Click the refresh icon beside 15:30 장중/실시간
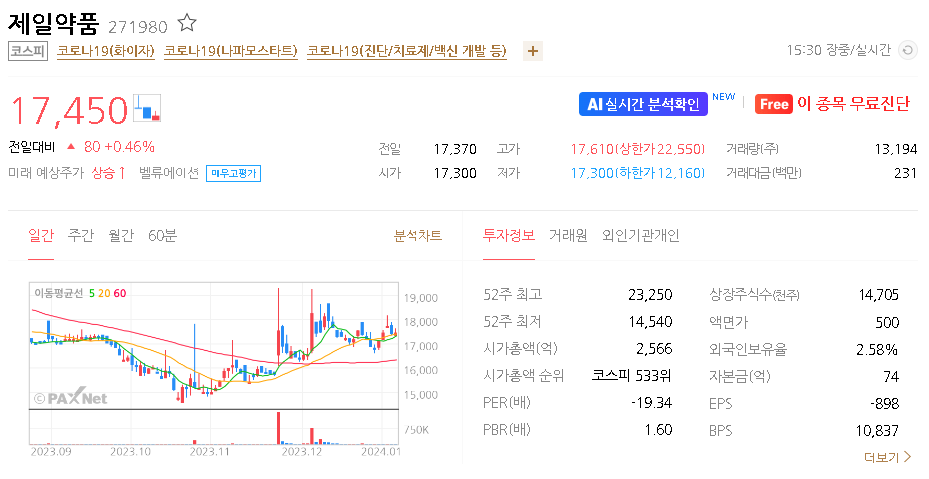This screenshot has width=929, height=479. [x=908, y=50]
